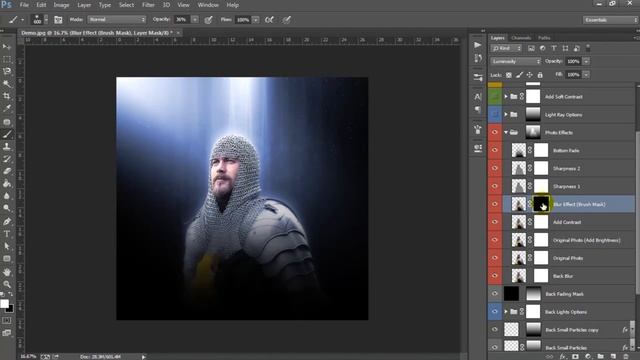This screenshot has height=360, width=640.
Task: Expand the Add Soft Contrast group
Action: click(506, 97)
